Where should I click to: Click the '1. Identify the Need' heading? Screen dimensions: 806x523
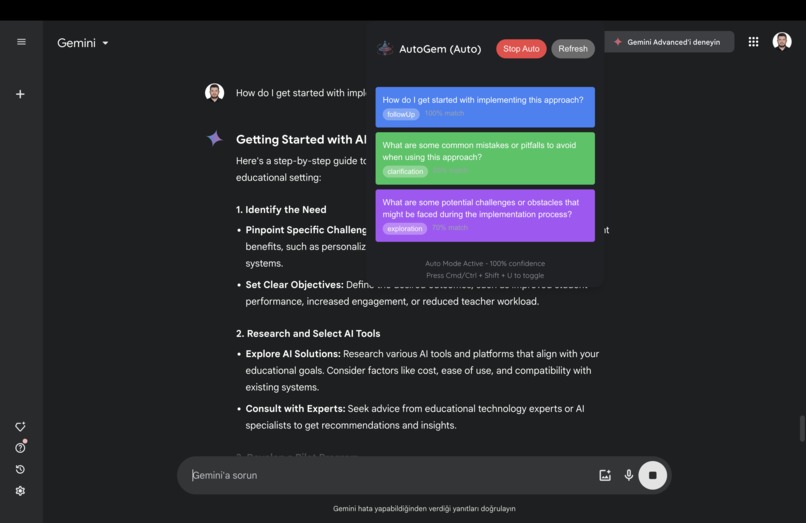281,209
